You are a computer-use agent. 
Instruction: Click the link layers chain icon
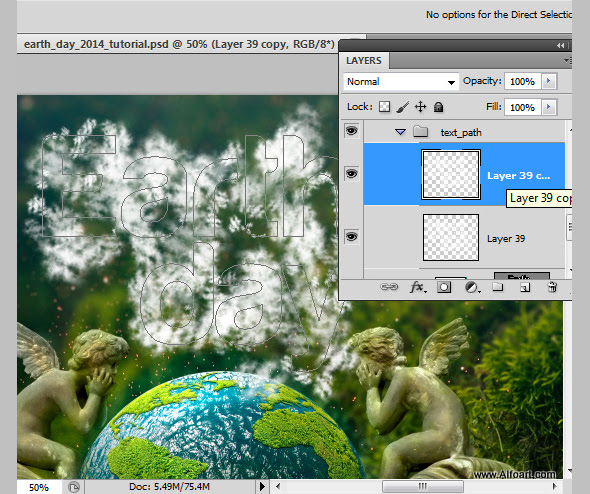coord(389,287)
